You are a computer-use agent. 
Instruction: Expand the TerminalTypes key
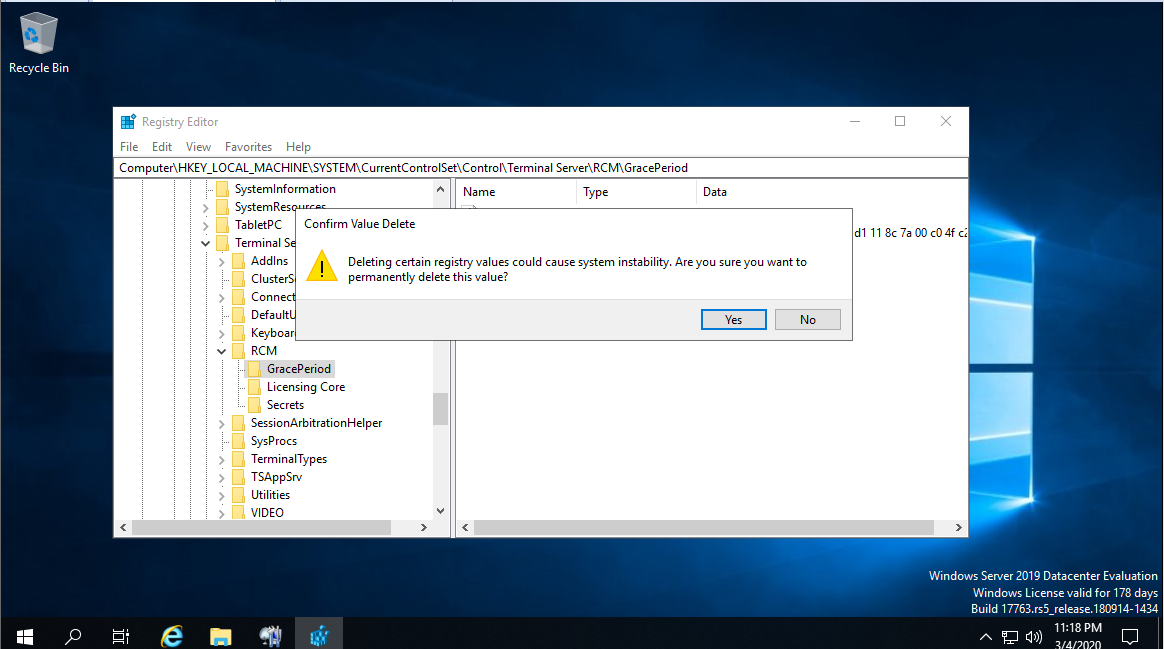[221, 460]
